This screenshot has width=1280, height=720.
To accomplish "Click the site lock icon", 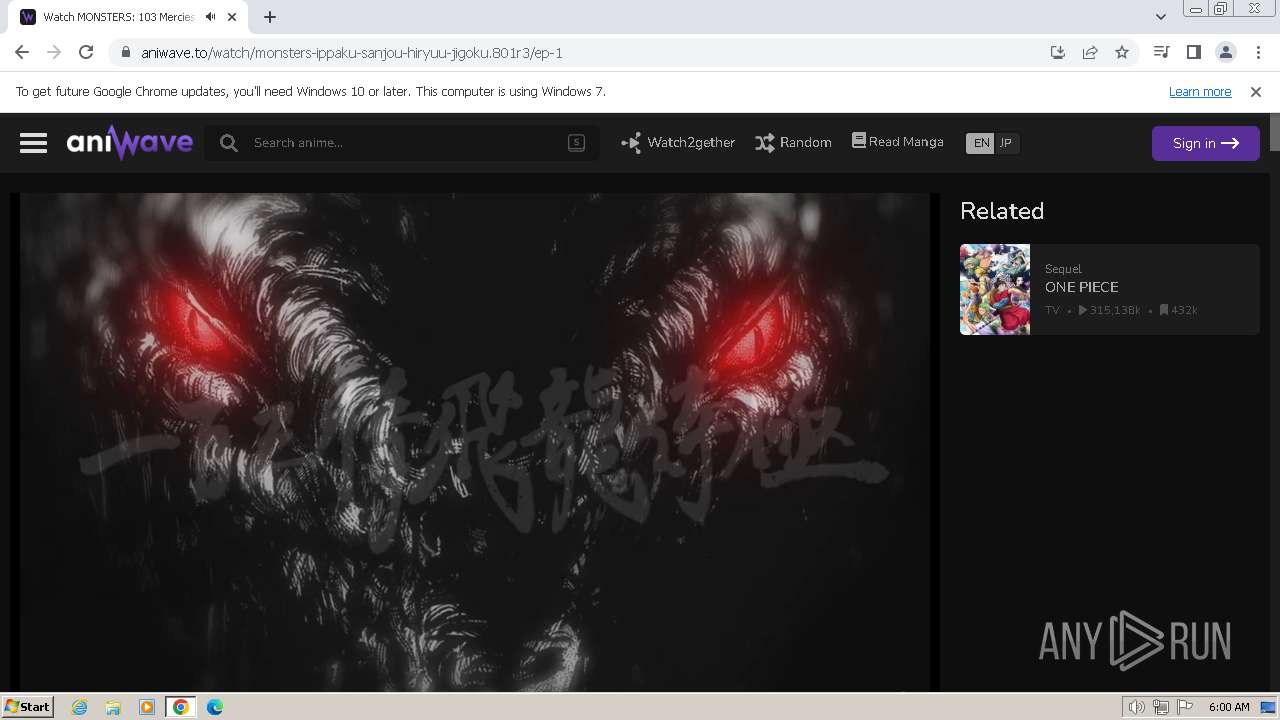I will point(125,53).
